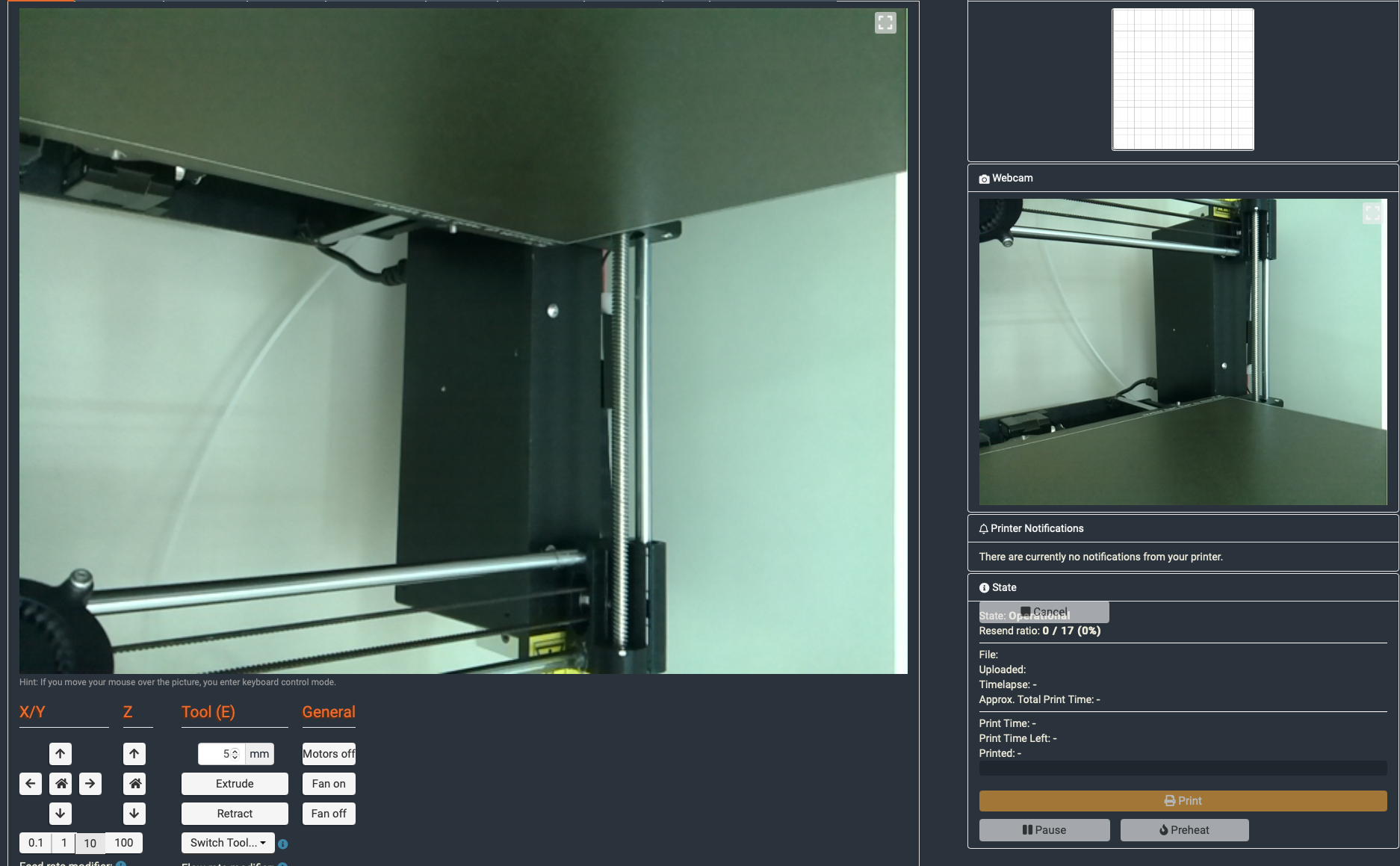This screenshot has width=1400, height=866.
Task: Move Z up using the arrow icon
Action: 135,753
